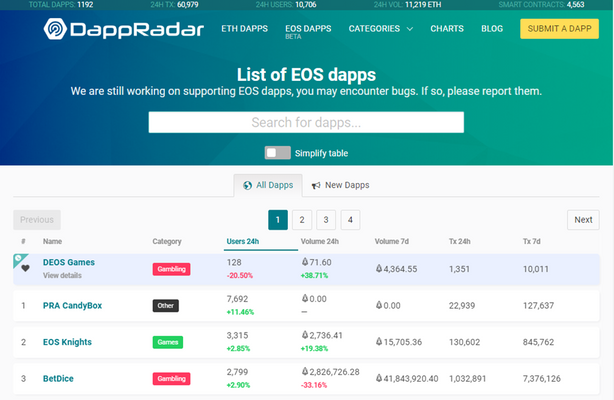Sort by the Name column header
The width and height of the screenshot is (614, 400).
coord(52,241)
